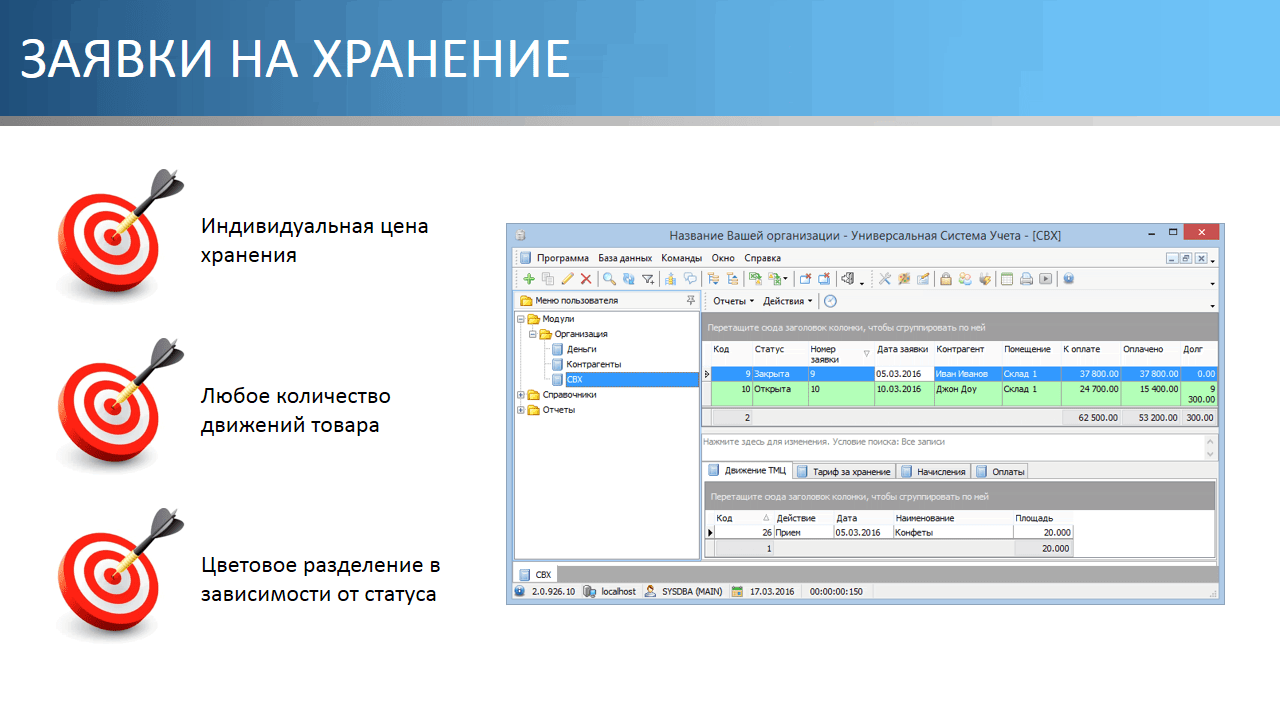Screen dimensions: 1280x720
Task: Open the База данных menu
Action: click(x=625, y=258)
